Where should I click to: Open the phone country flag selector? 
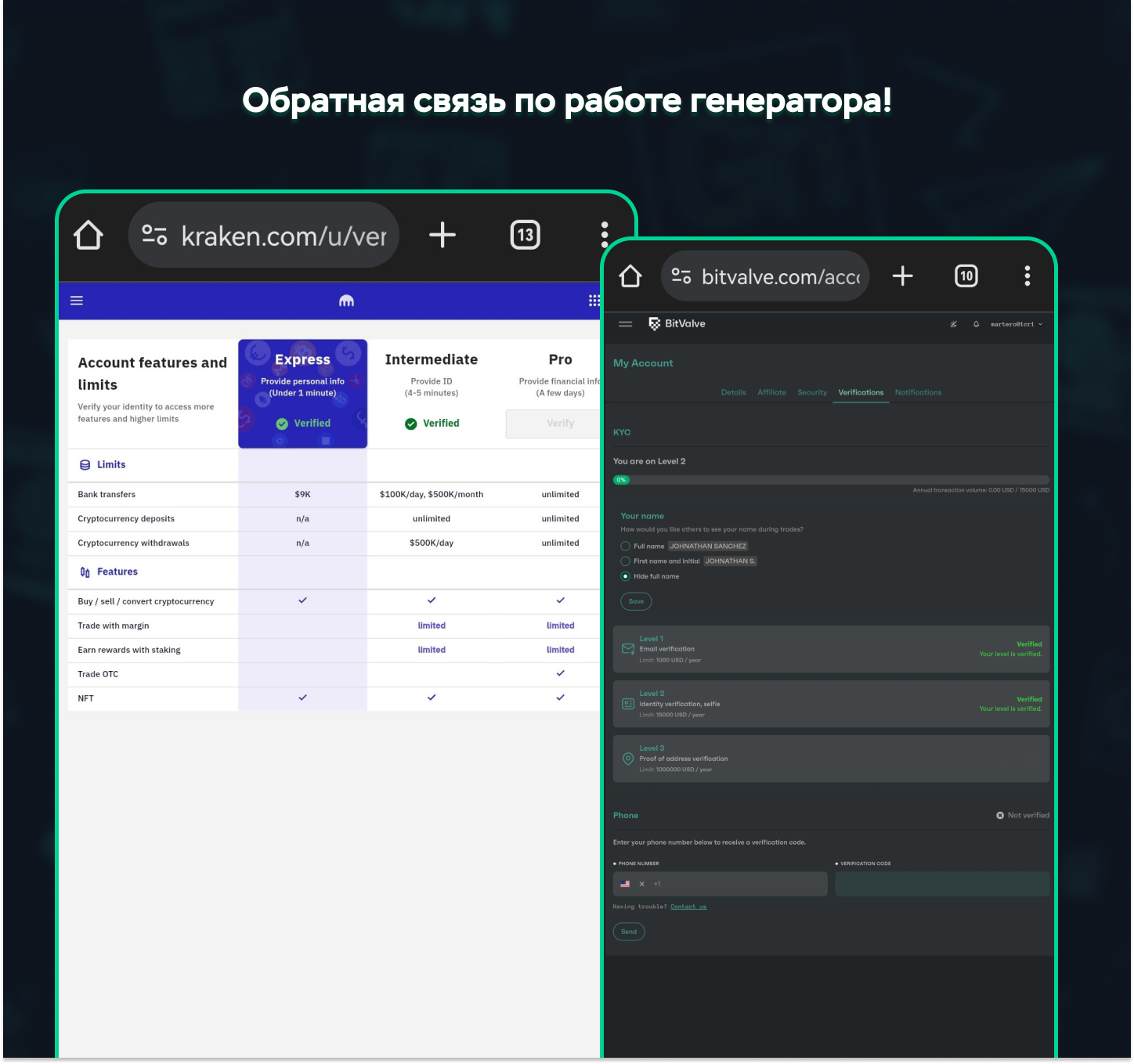(625, 884)
